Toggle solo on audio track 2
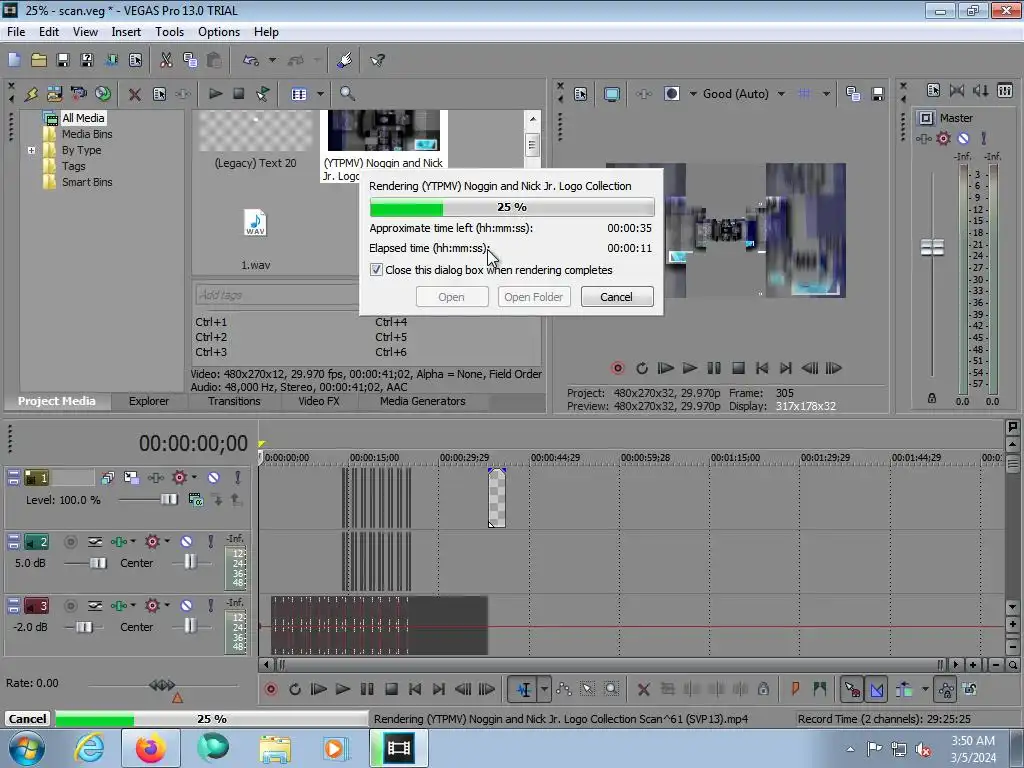Screen dimensions: 1024x768 [210, 541]
